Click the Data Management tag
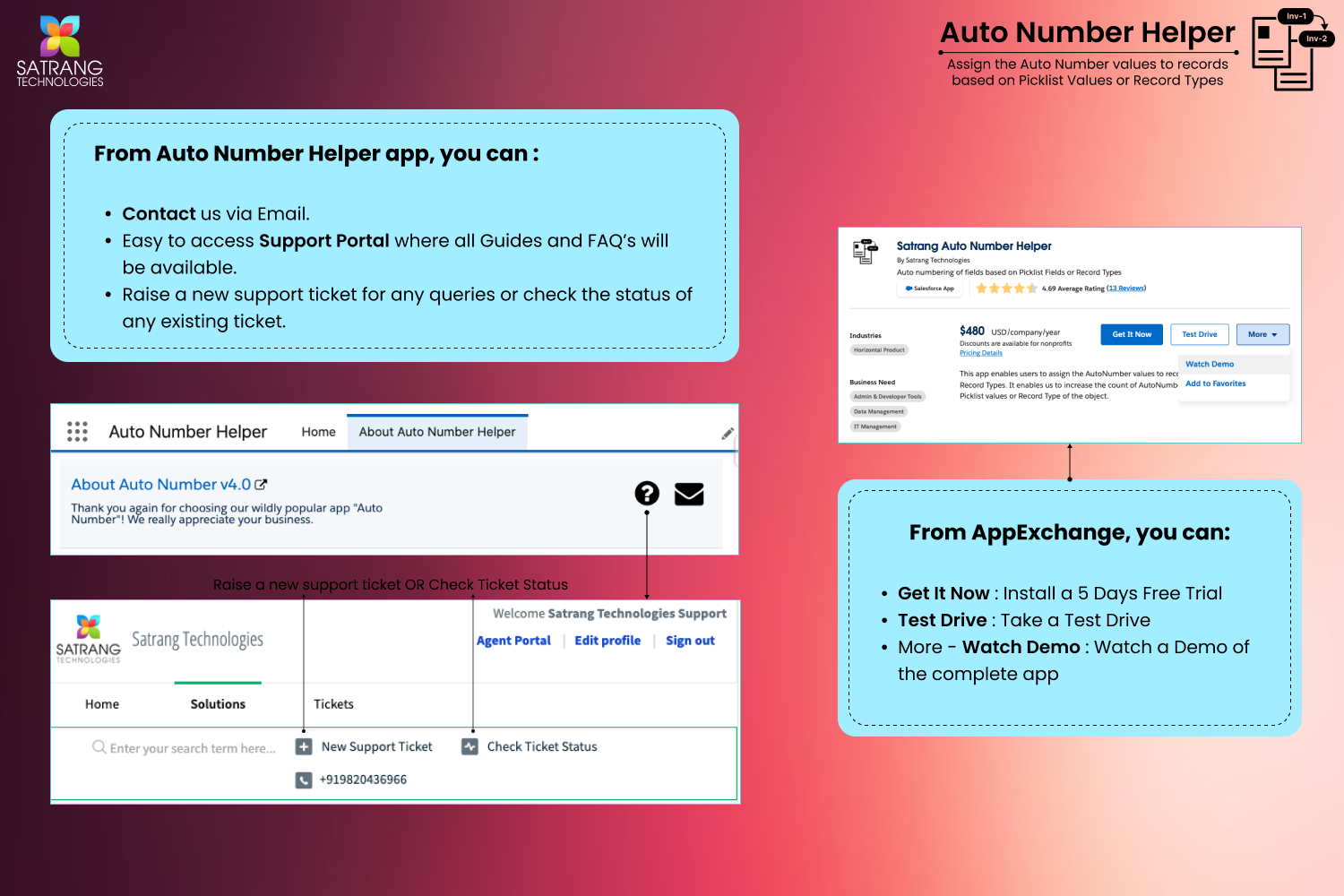 point(878,411)
